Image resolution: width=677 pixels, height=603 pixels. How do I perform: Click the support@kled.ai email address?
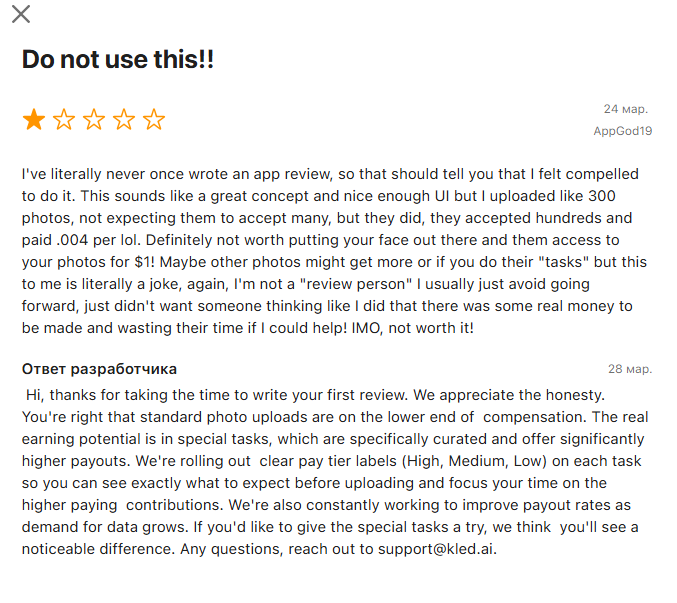pos(437,549)
